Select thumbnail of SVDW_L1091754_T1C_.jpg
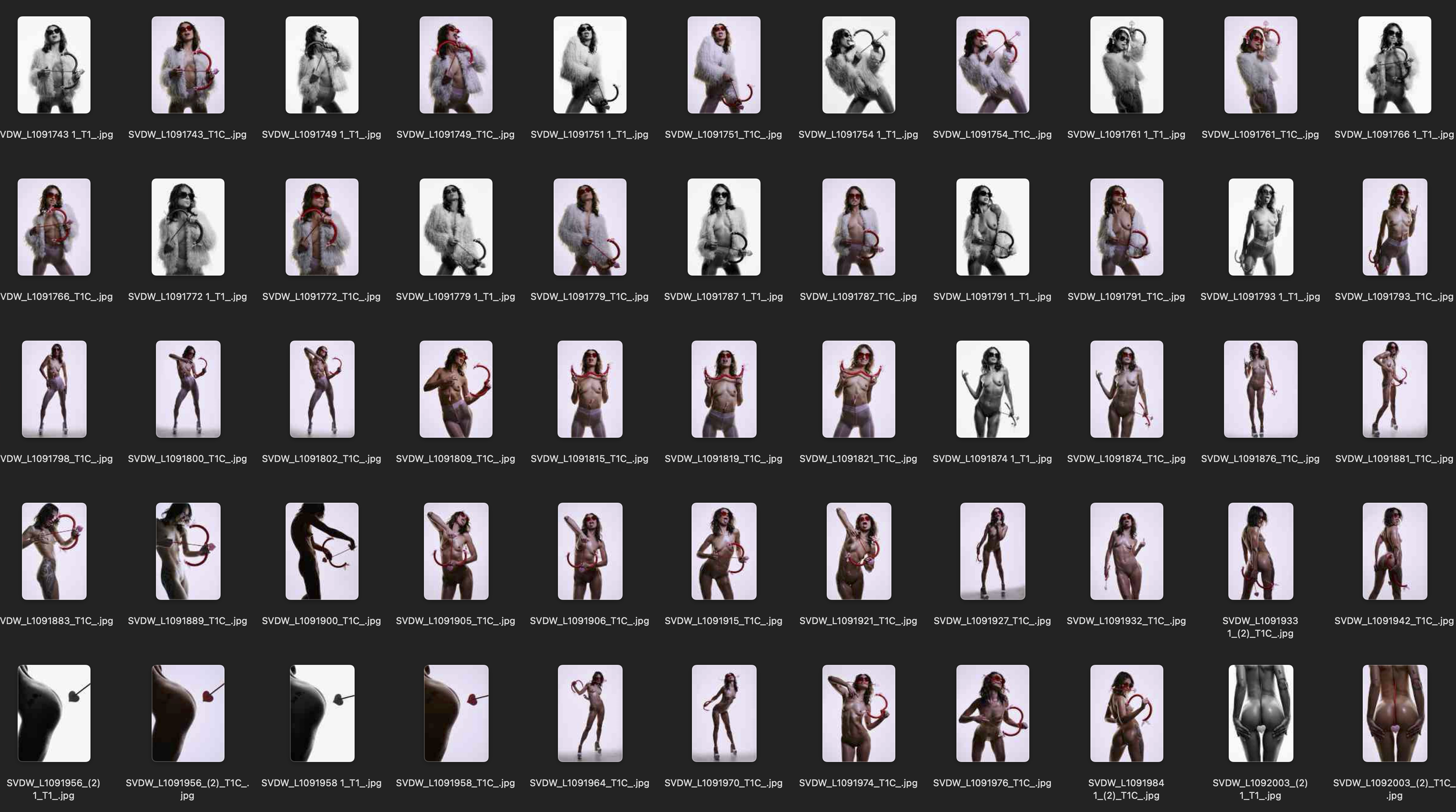Image resolution: width=1456 pixels, height=812 pixels. 992,65
